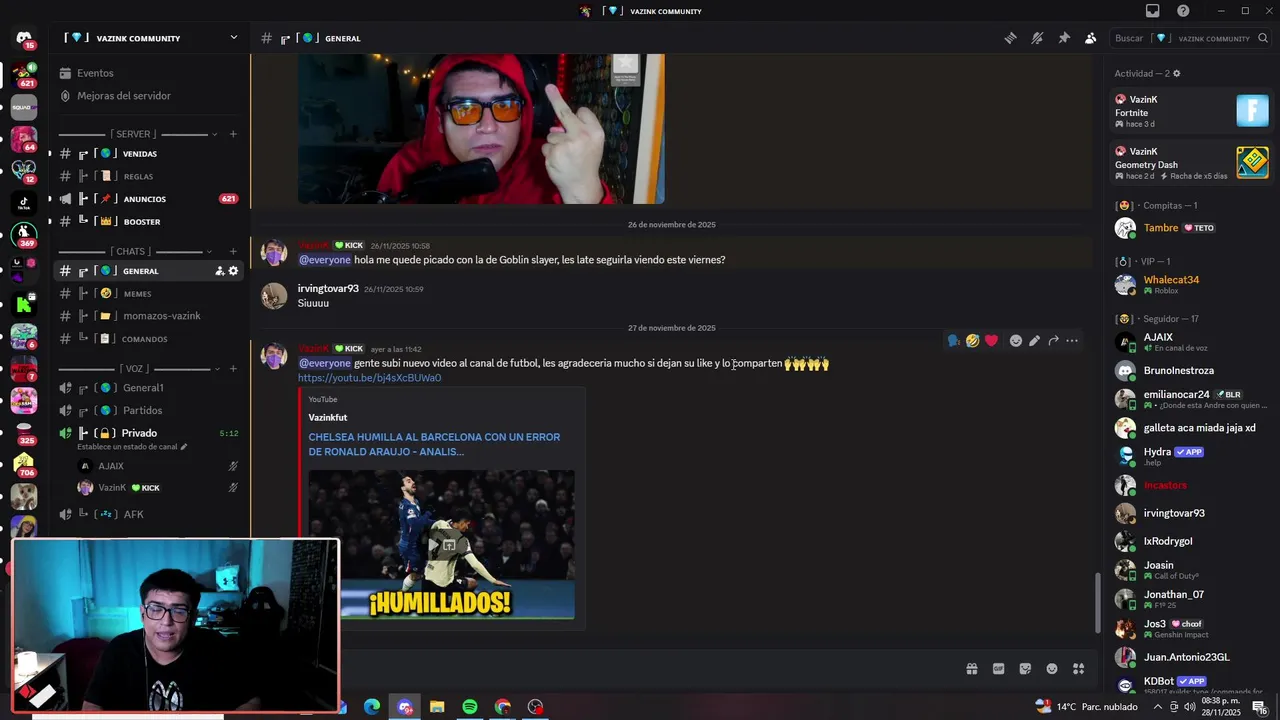Open the volume speaker tray icon

coord(1189,707)
